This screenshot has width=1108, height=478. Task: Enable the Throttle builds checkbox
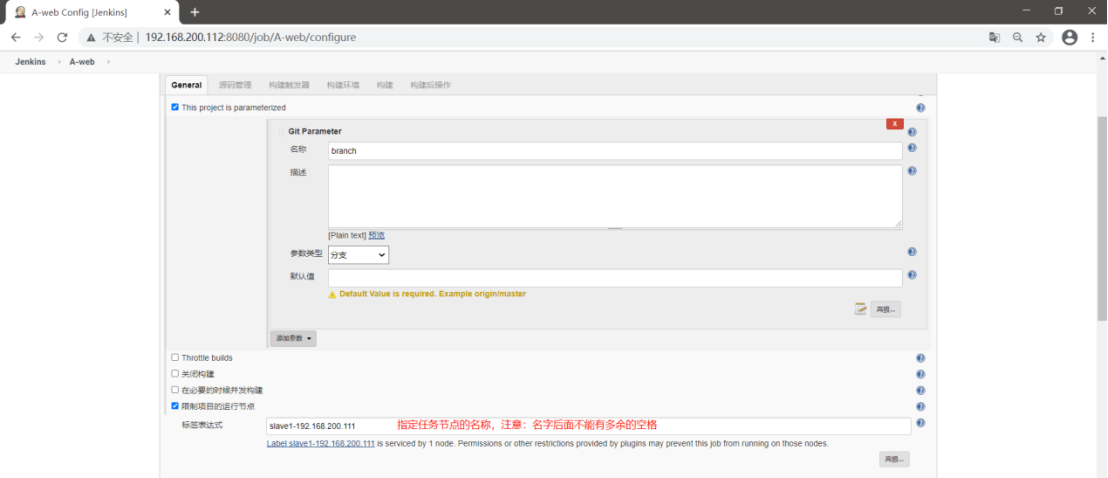(175, 357)
